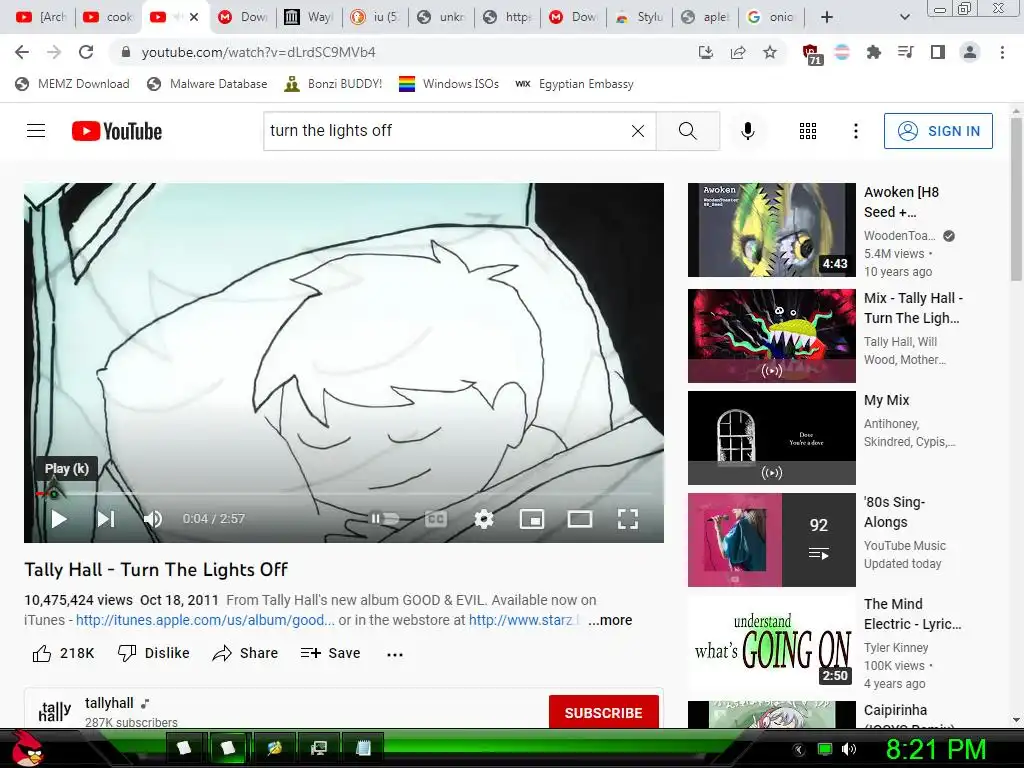This screenshot has height=768, width=1024.
Task: Enter fullscreen mode
Action: coord(628,519)
